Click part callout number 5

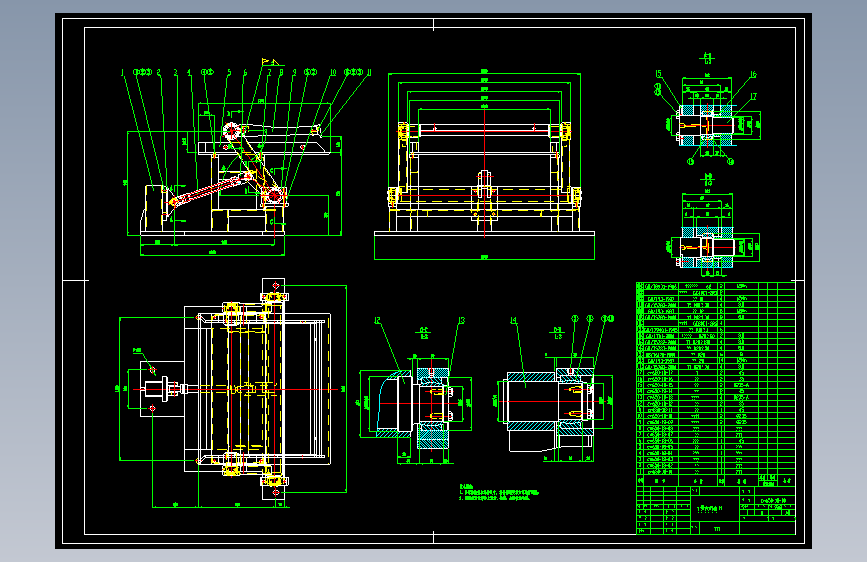point(229,72)
